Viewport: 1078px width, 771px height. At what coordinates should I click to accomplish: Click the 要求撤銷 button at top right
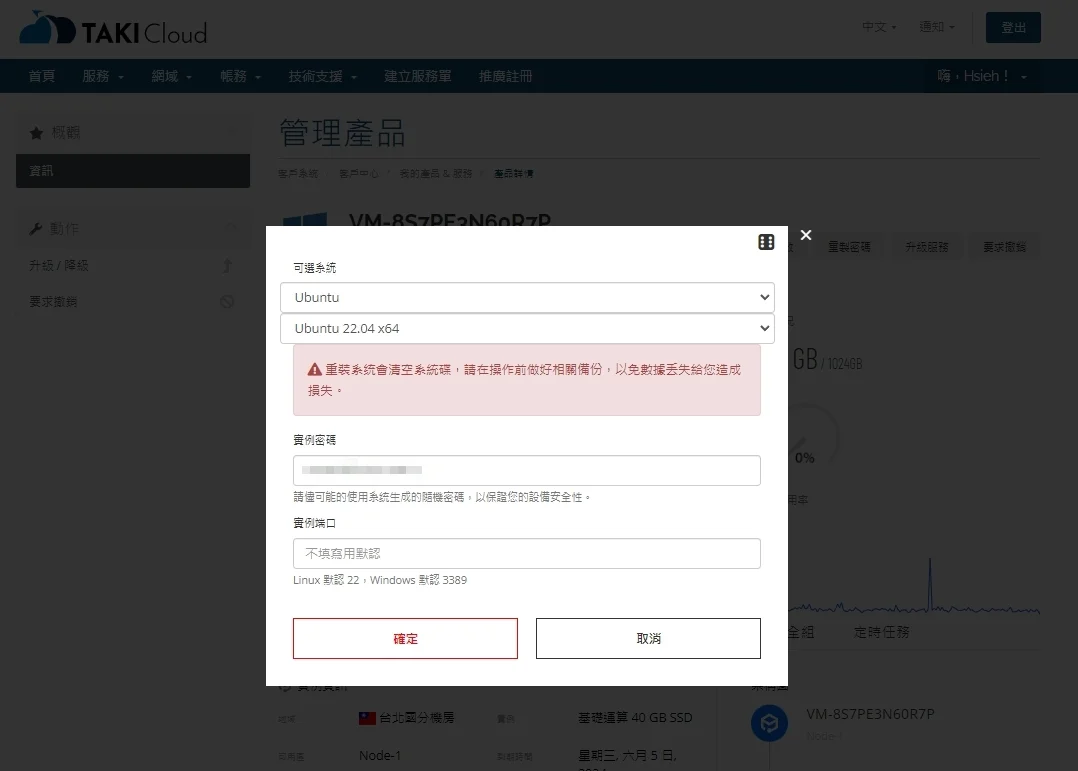1004,247
